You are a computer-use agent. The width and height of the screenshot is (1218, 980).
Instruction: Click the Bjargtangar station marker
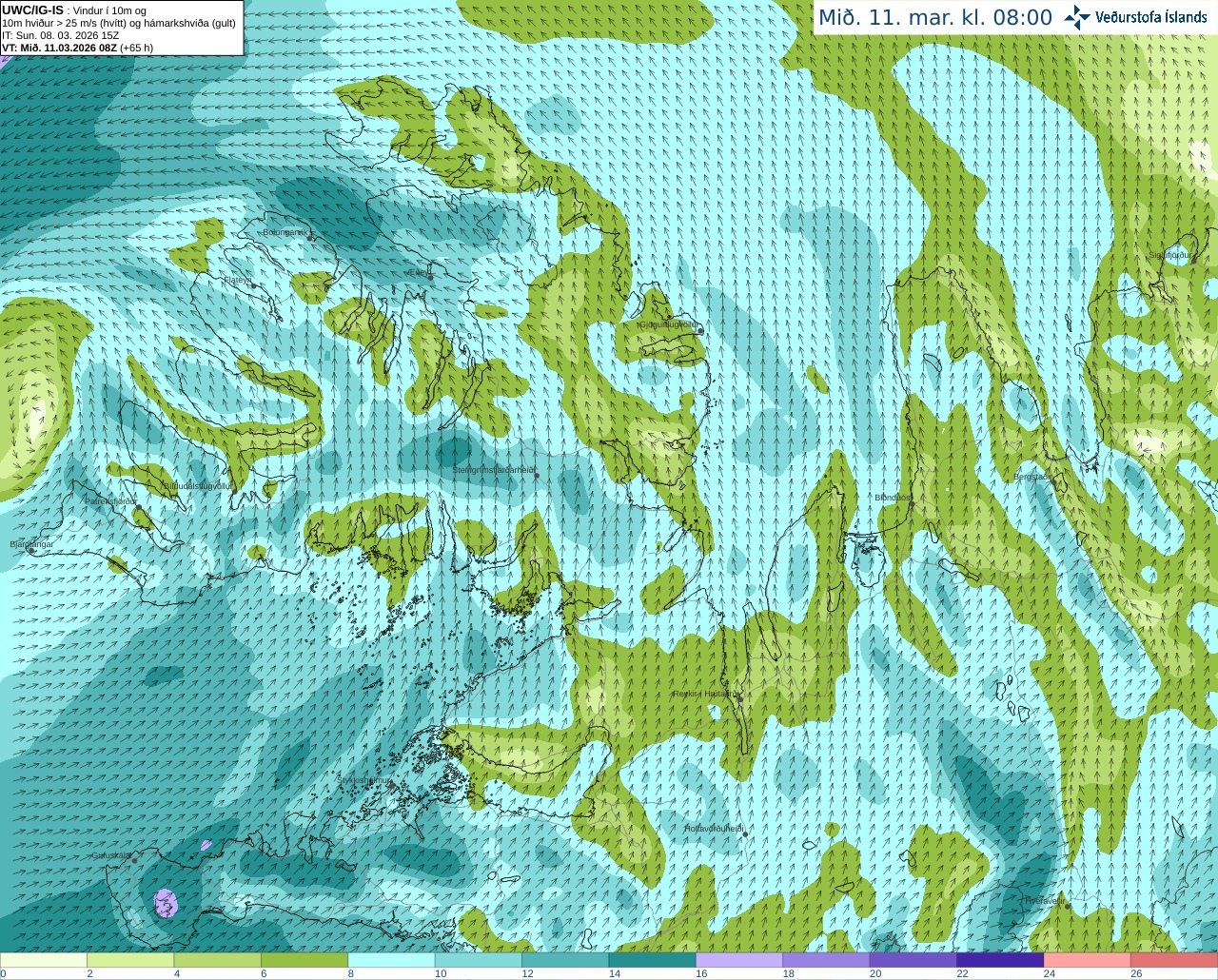tap(31, 551)
